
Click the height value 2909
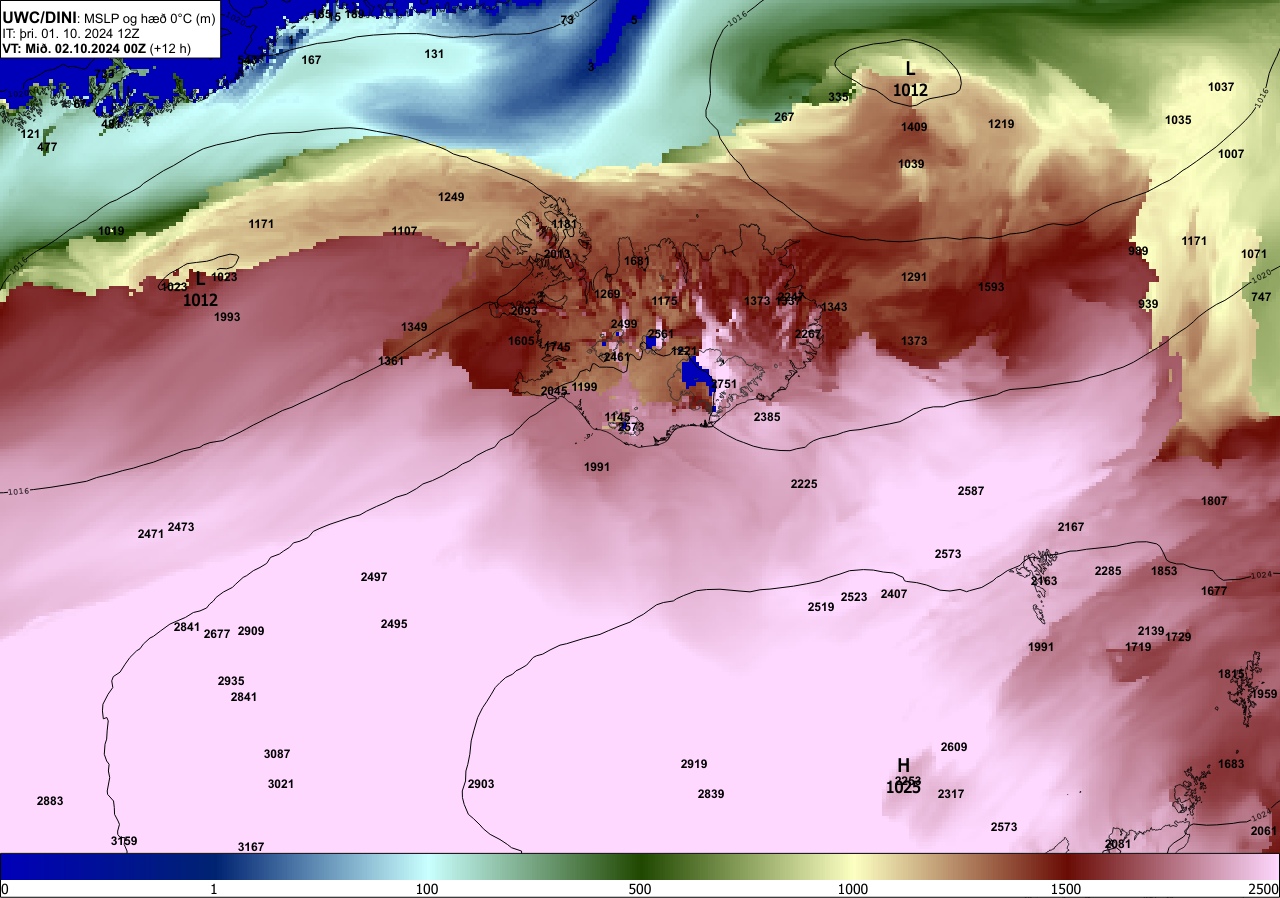pyautogui.click(x=251, y=631)
